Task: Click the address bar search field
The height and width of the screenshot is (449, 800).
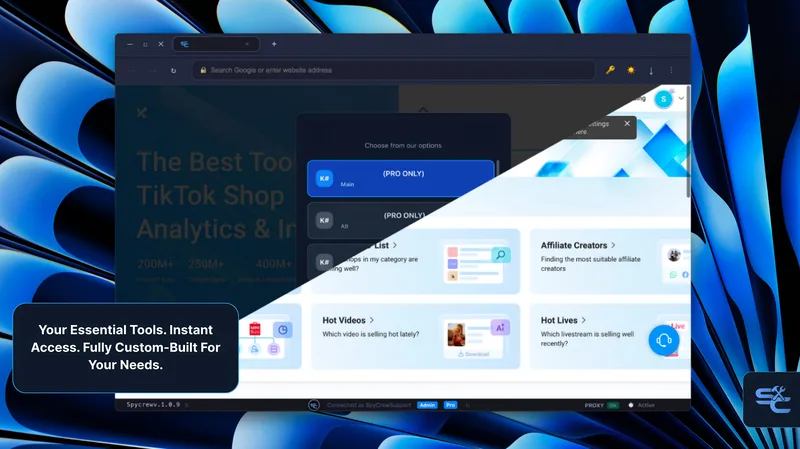Action: click(x=393, y=70)
